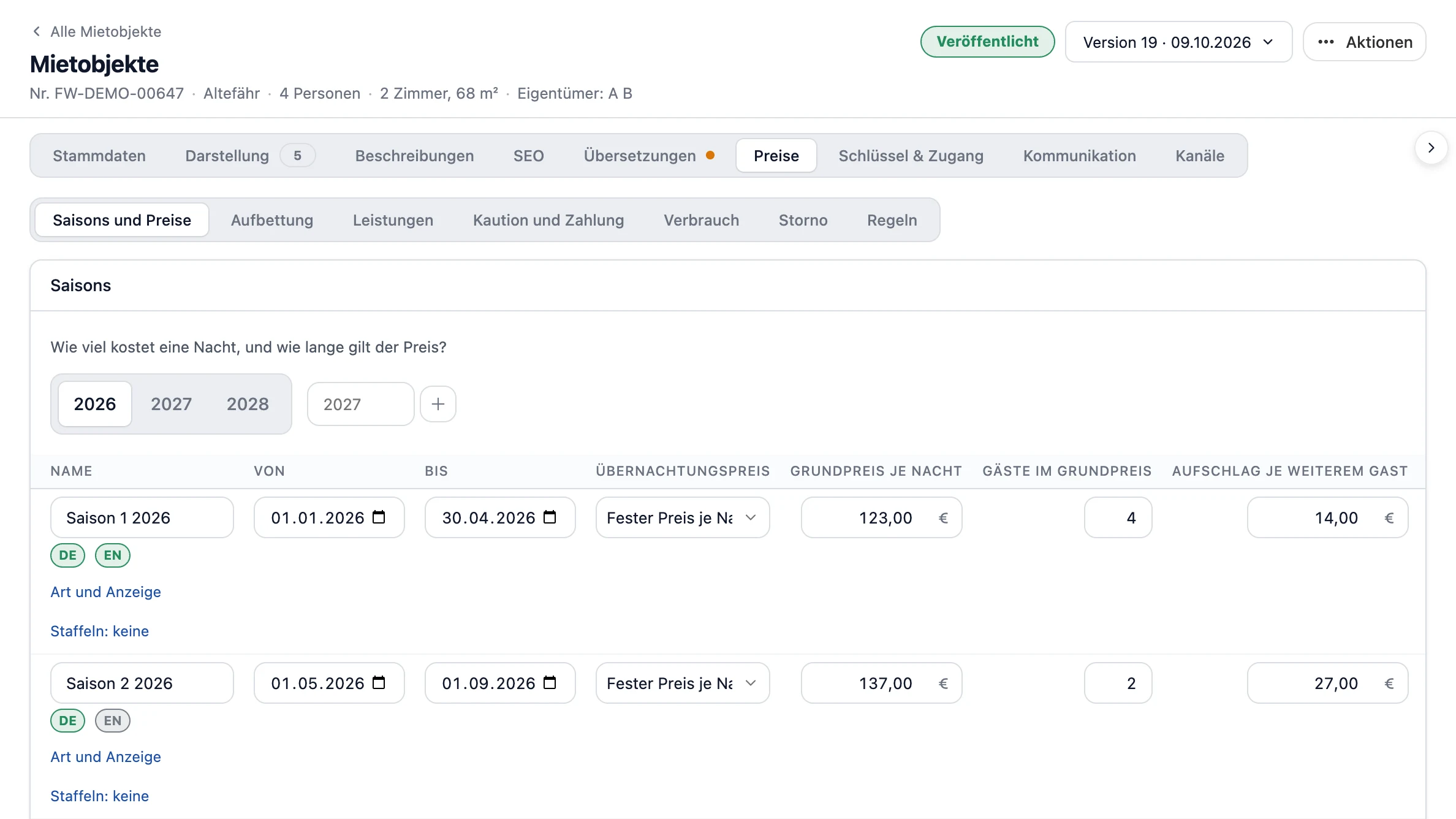Open the Kaution und Zahlung subtab

pyautogui.click(x=548, y=220)
